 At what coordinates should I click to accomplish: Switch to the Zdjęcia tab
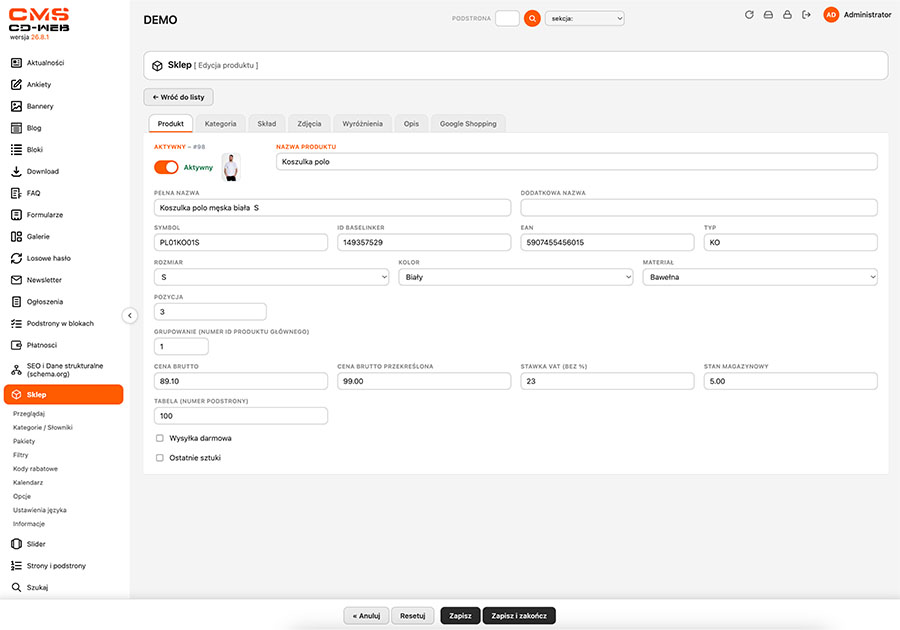(x=309, y=123)
